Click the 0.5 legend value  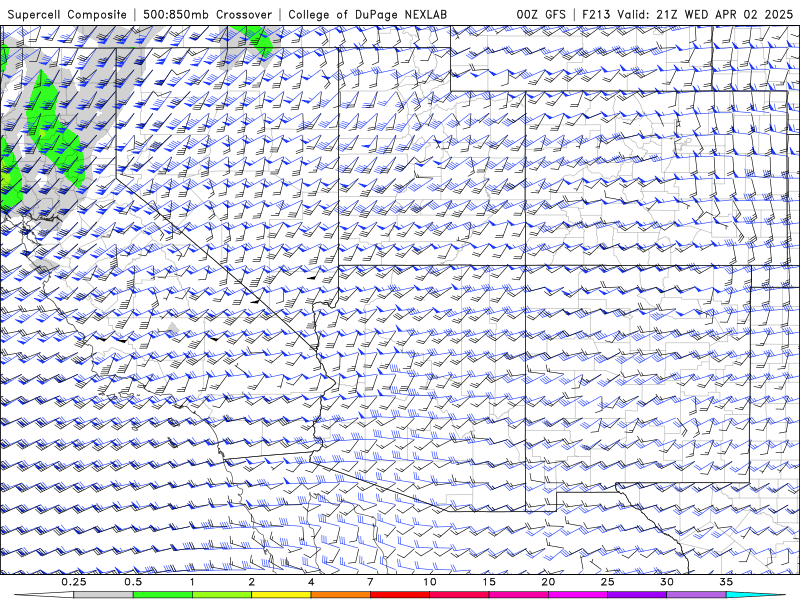(x=133, y=582)
